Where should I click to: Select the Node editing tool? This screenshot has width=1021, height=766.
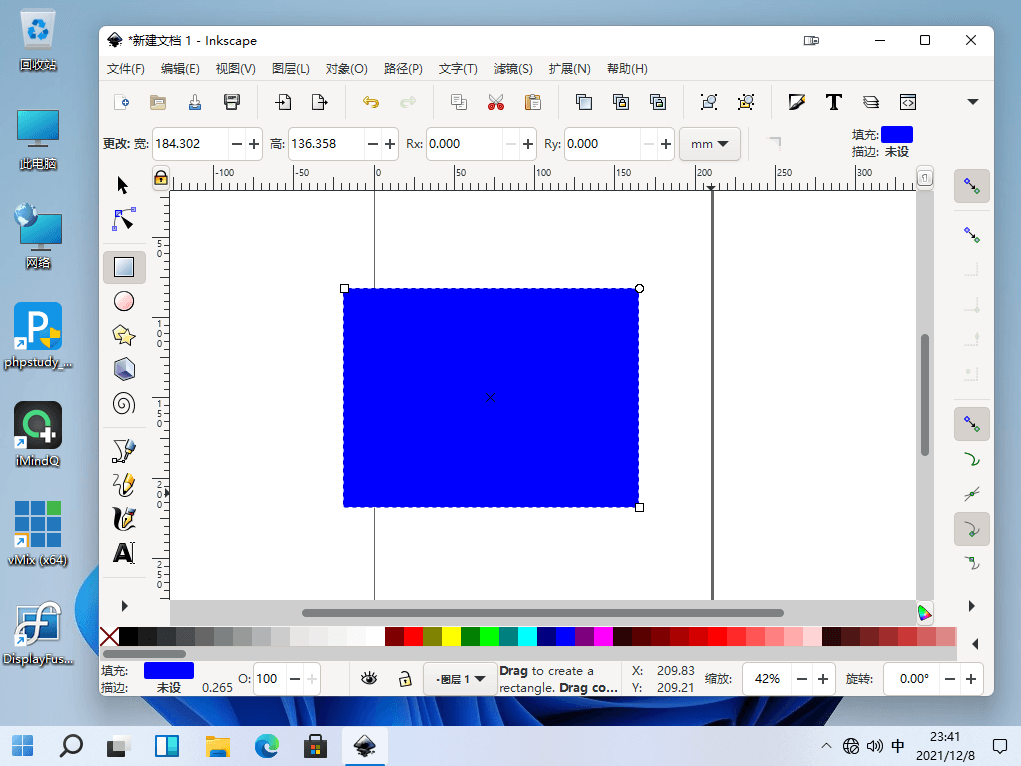pos(124,220)
